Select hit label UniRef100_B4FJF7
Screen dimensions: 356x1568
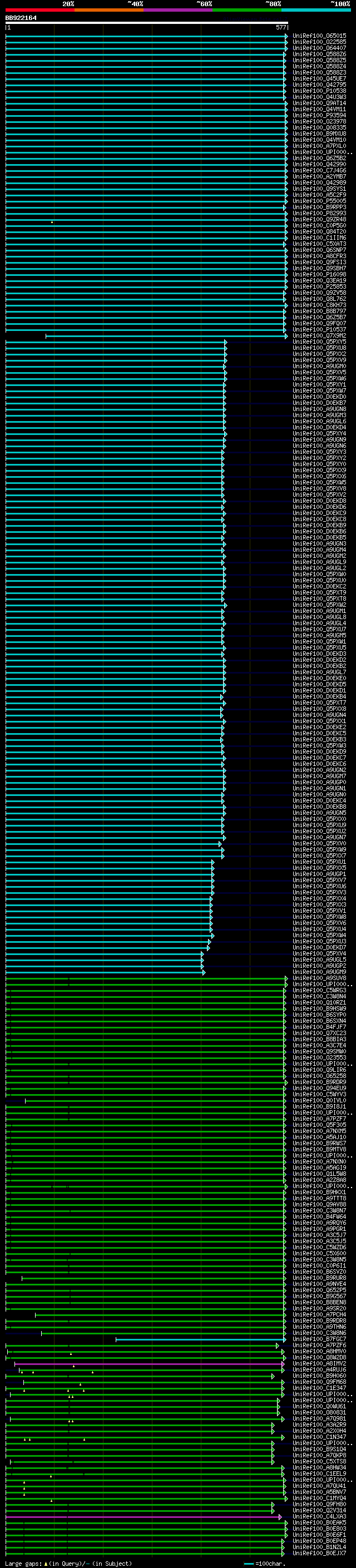[319, 1027]
